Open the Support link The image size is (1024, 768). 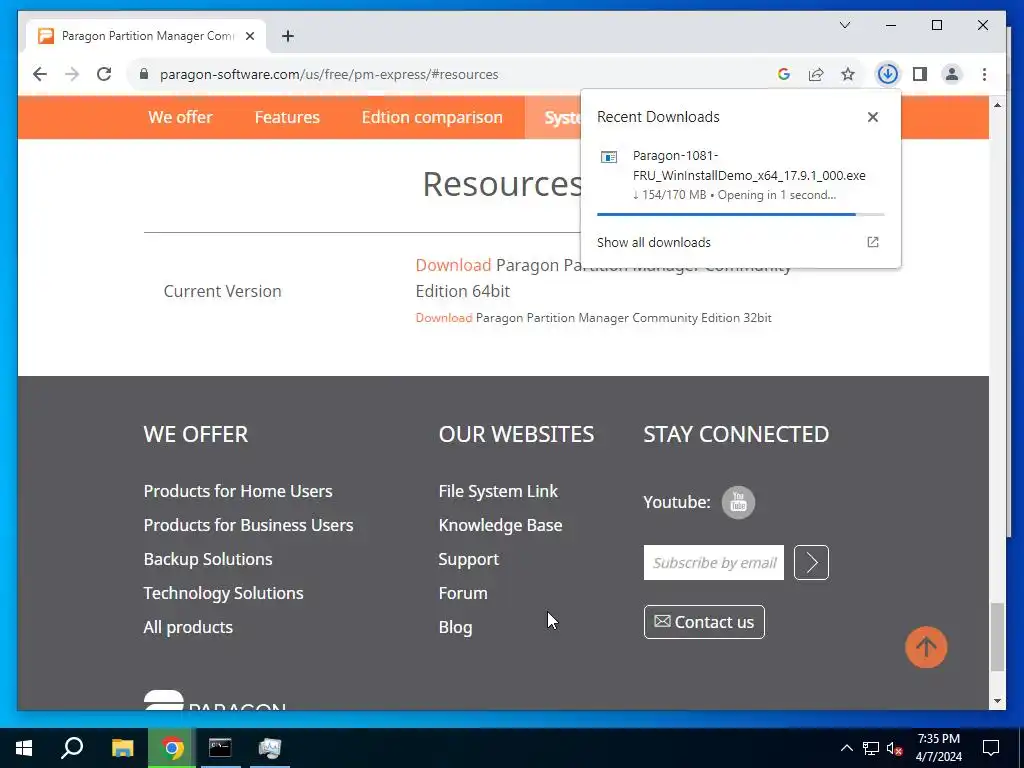coord(469,559)
